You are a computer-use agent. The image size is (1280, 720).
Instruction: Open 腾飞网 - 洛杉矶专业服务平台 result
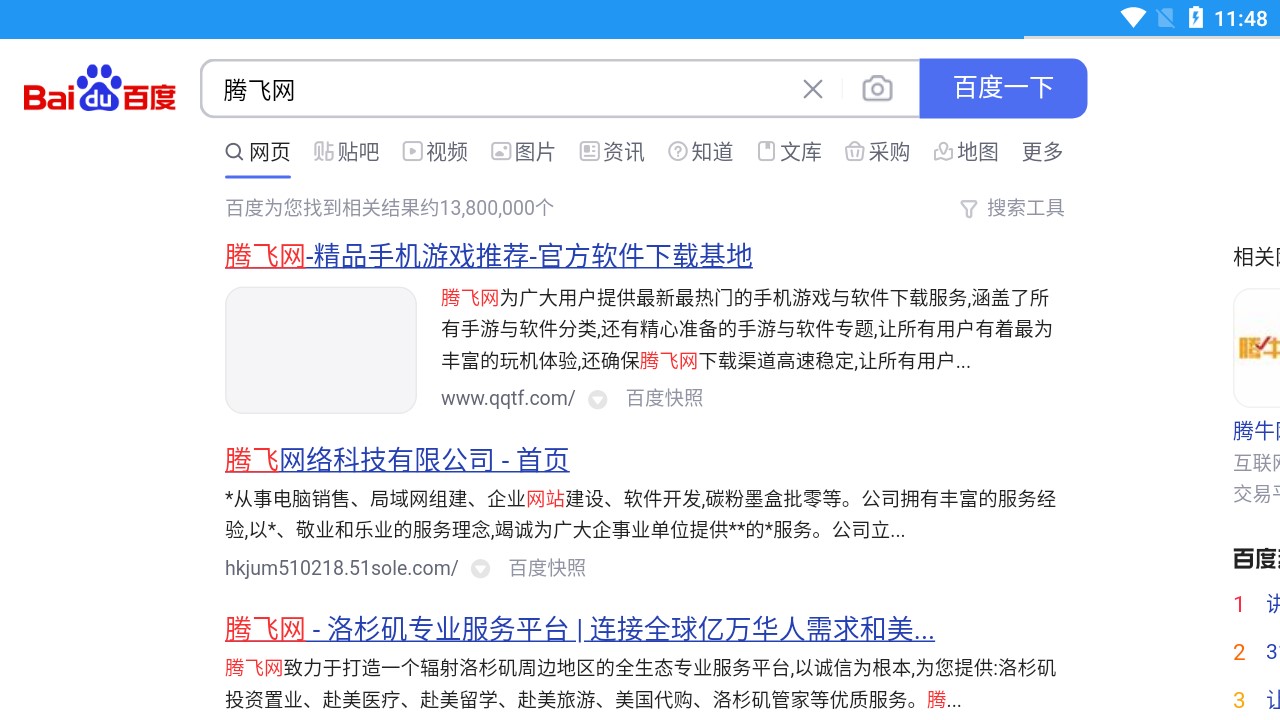(x=580, y=630)
